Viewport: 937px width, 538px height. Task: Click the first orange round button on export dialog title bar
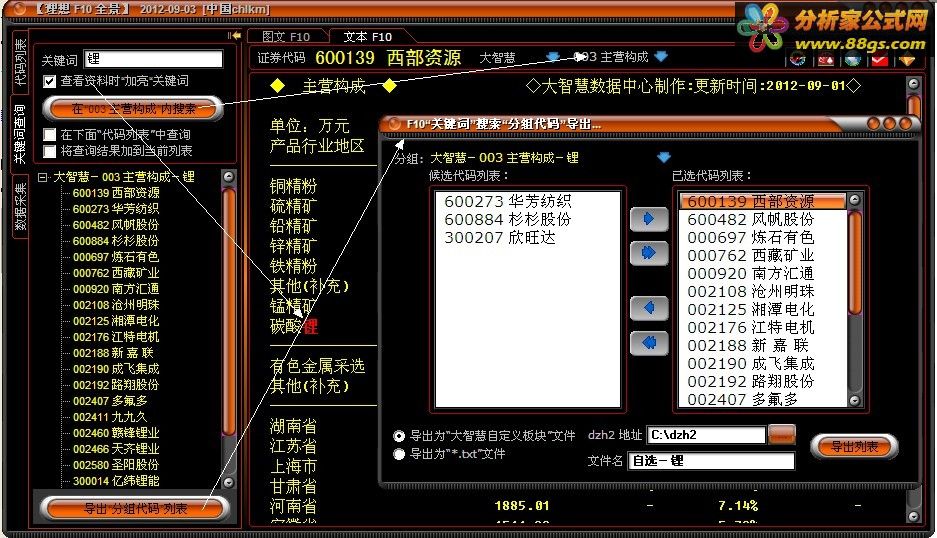[x=874, y=124]
